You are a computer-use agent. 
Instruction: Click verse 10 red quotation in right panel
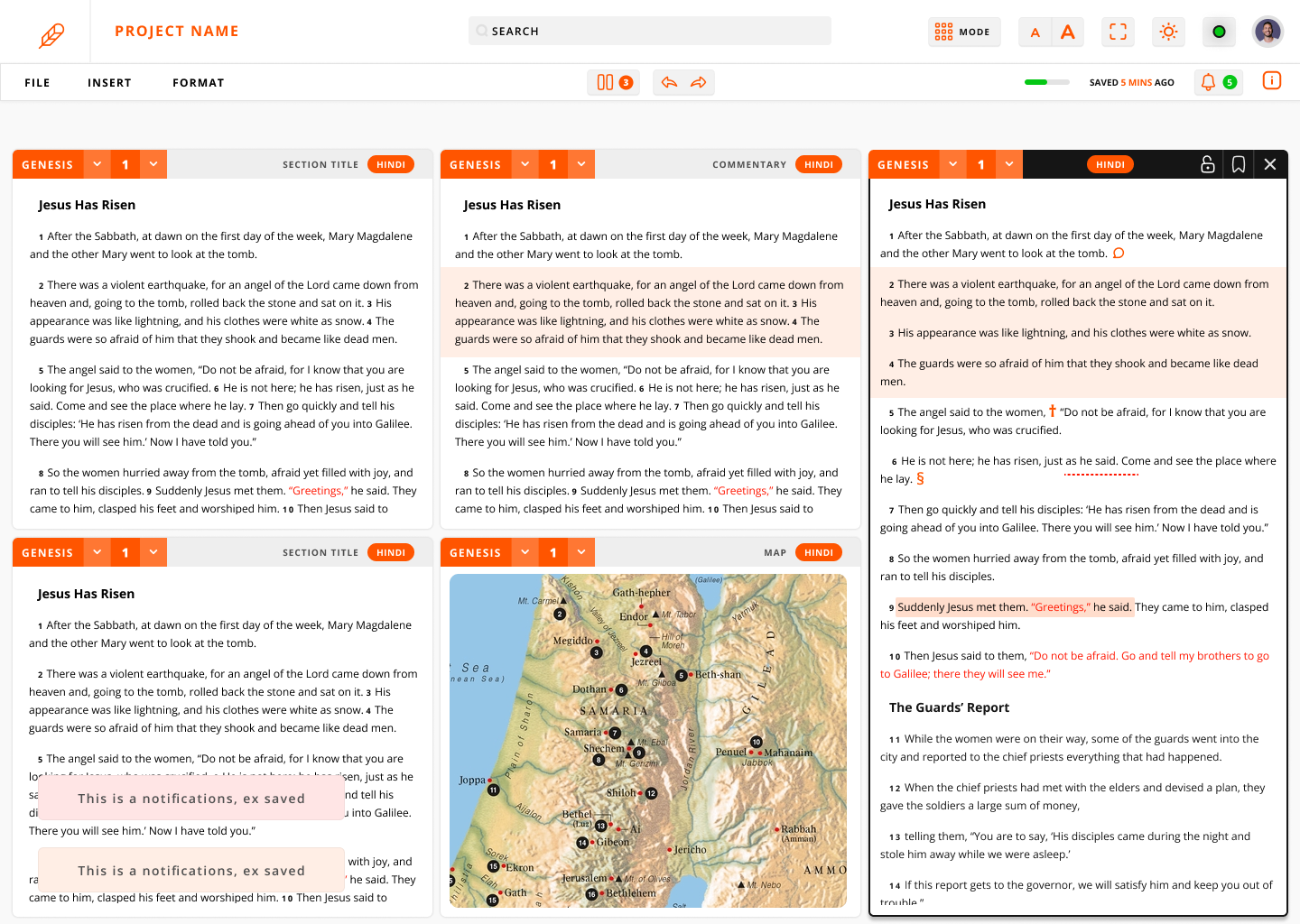[x=1074, y=665]
